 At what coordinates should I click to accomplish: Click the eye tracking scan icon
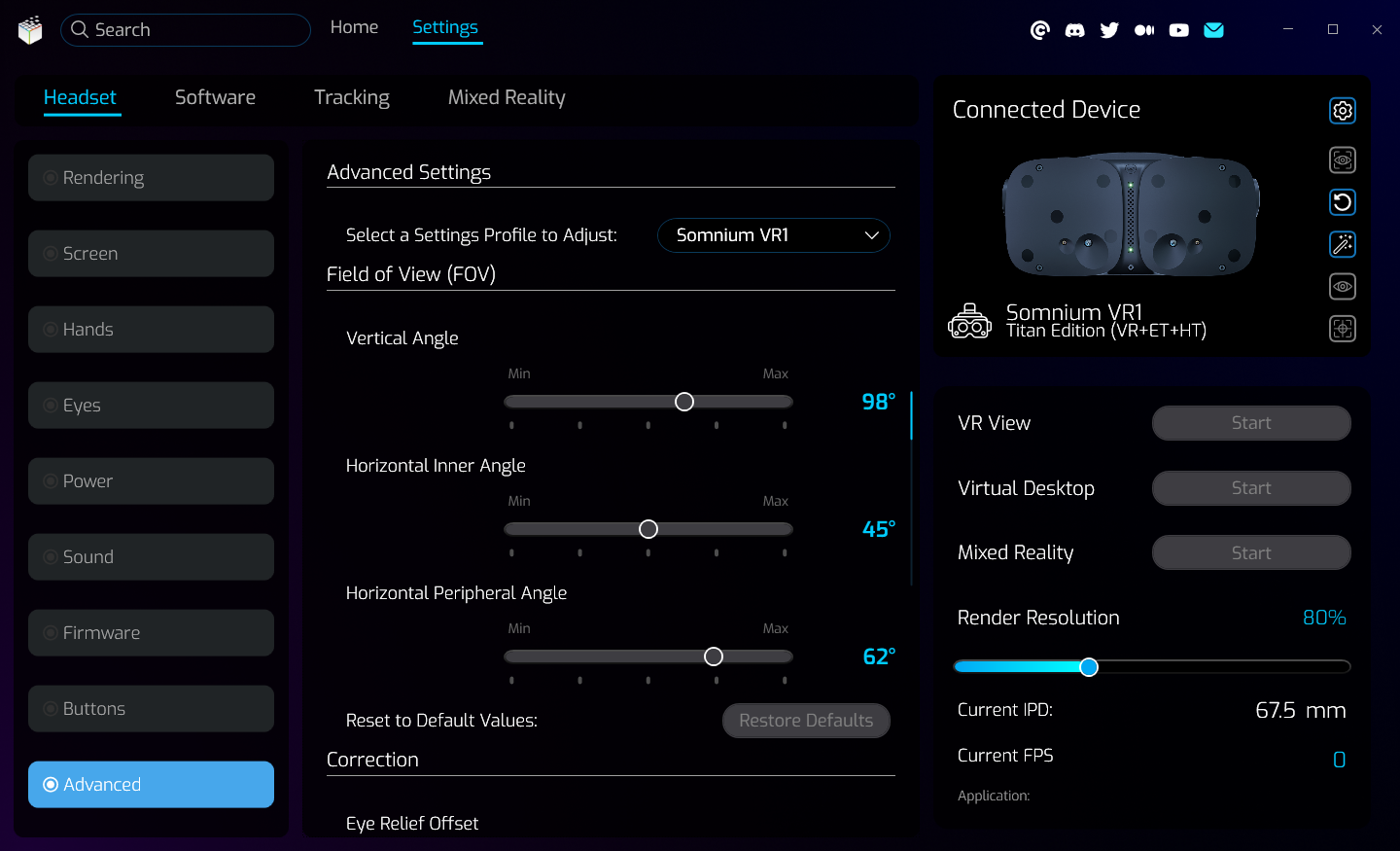click(1343, 160)
